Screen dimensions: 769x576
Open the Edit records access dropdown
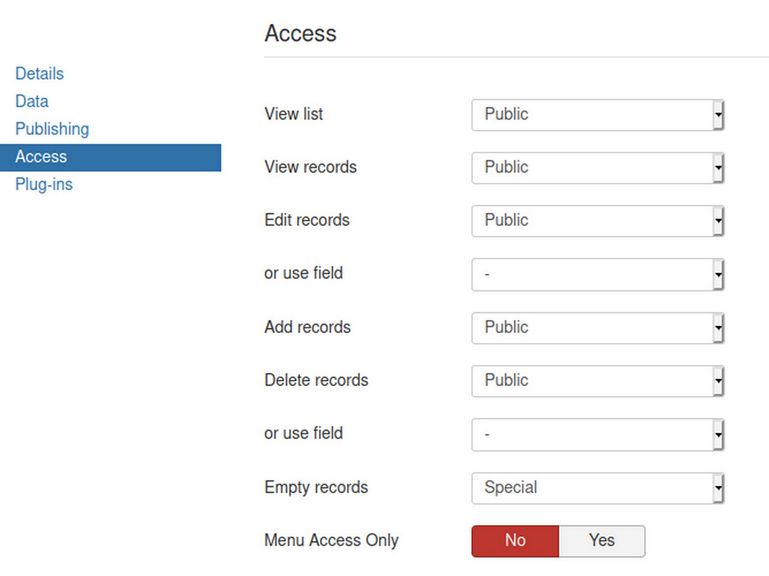[x=597, y=221]
